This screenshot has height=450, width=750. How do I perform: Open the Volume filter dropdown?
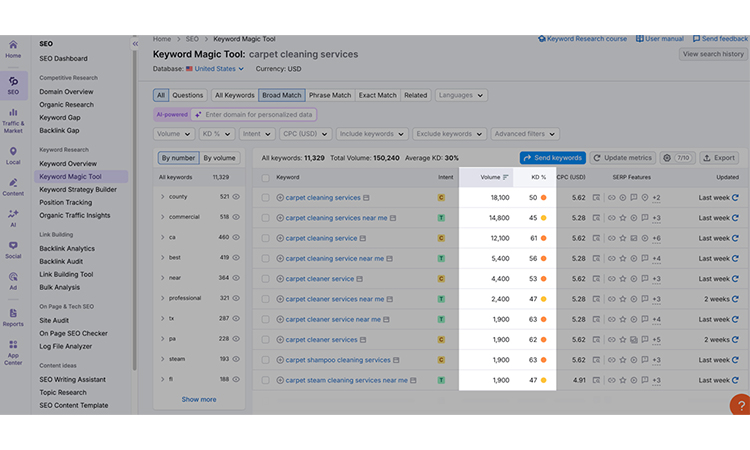click(174, 134)
